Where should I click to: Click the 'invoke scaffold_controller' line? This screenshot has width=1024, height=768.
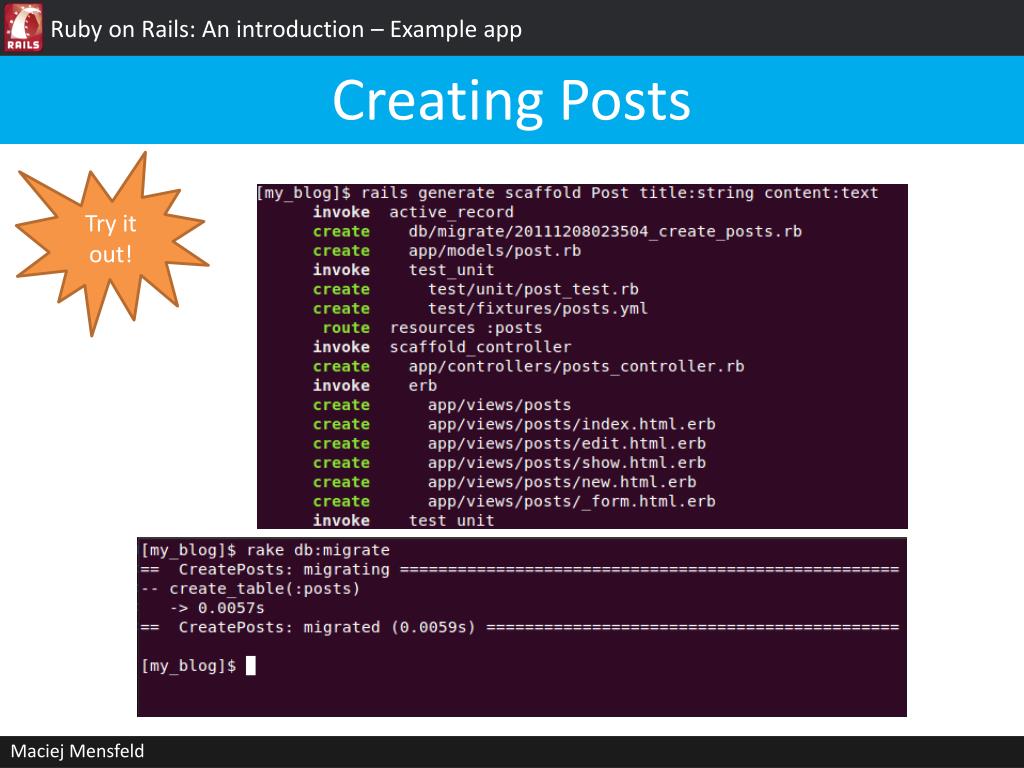[x=441, y=347]
